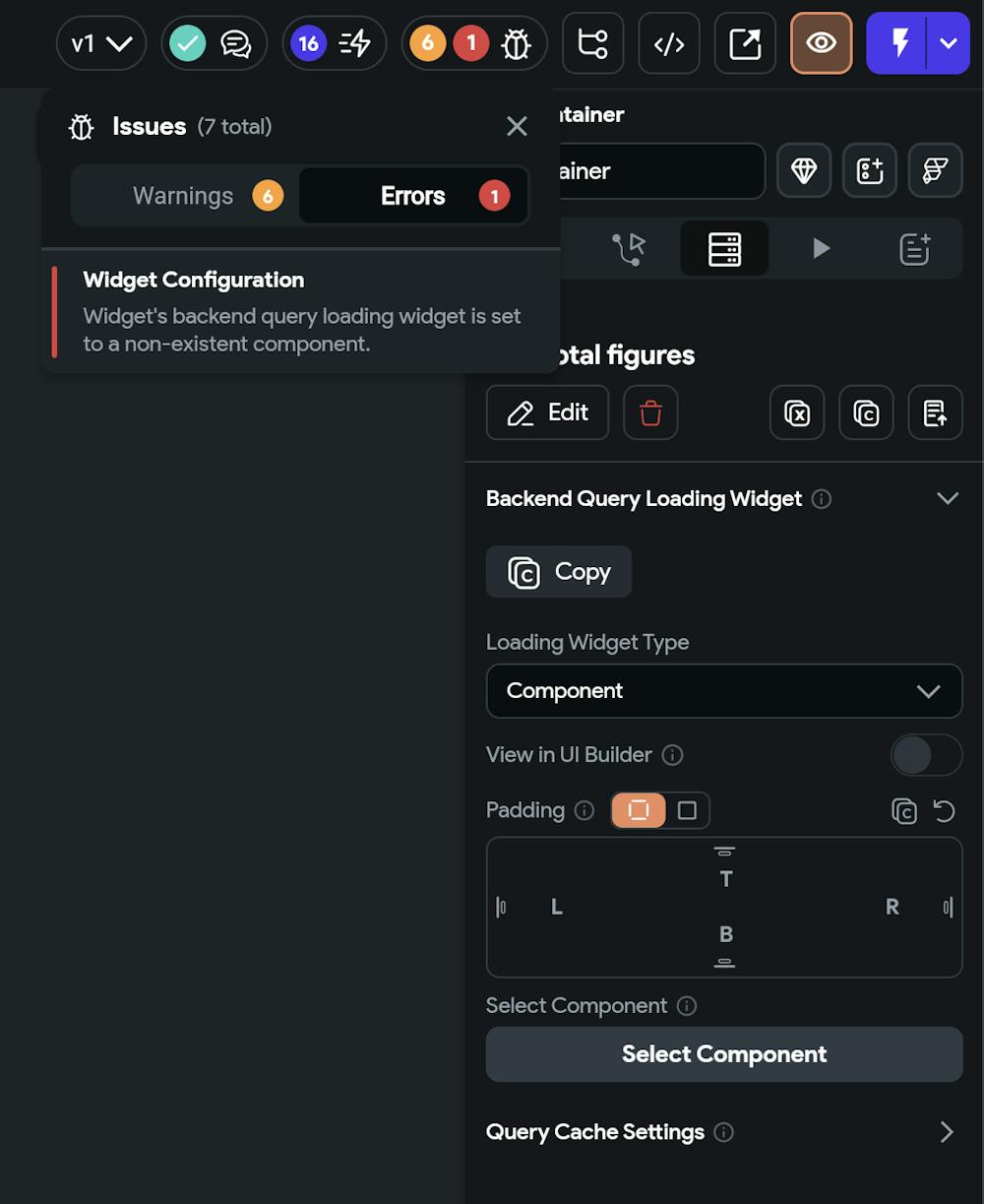Toggle the eye preview mode button
This screenshot has height=1204, width=984.
click(821, 43)
